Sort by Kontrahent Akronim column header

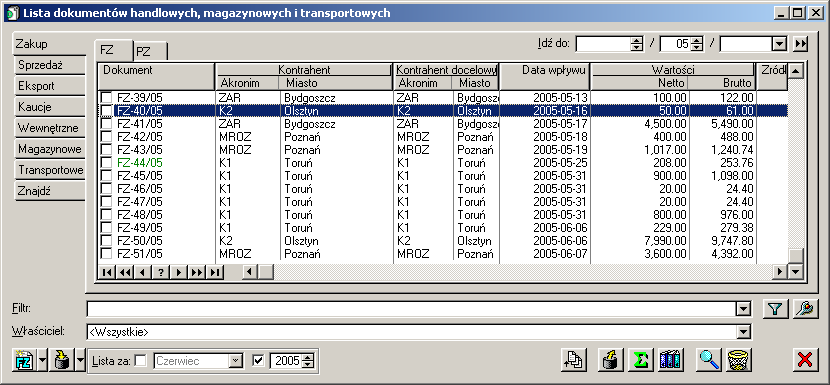pos(247,83)
